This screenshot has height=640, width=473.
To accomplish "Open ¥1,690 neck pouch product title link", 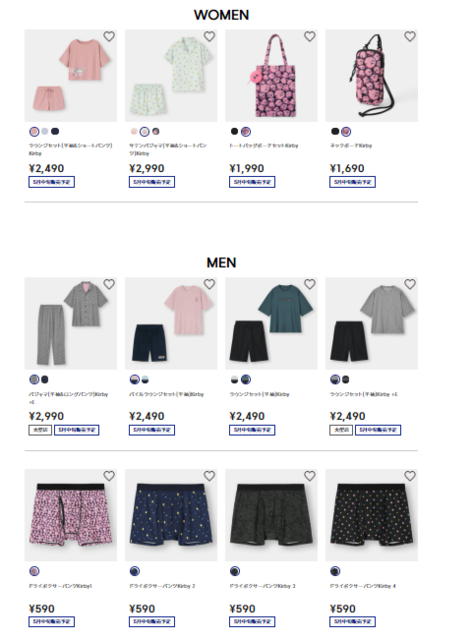I will pyautogui.click(x=351, y=145).
